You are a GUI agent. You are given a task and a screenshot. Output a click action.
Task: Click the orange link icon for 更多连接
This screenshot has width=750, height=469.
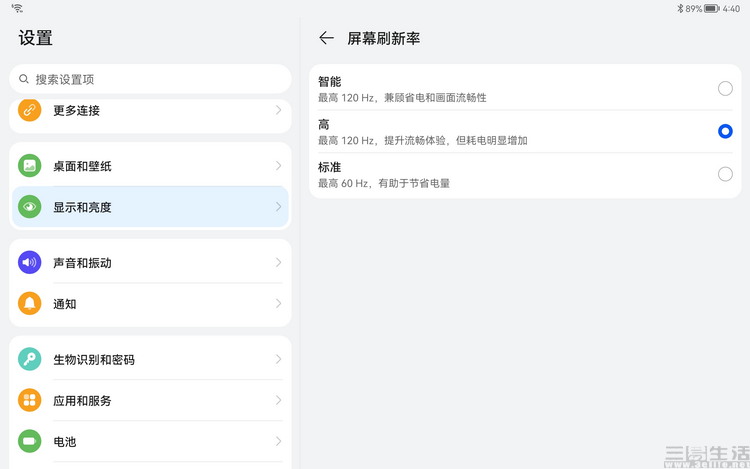pyautogui.click(x=30, y=110)
